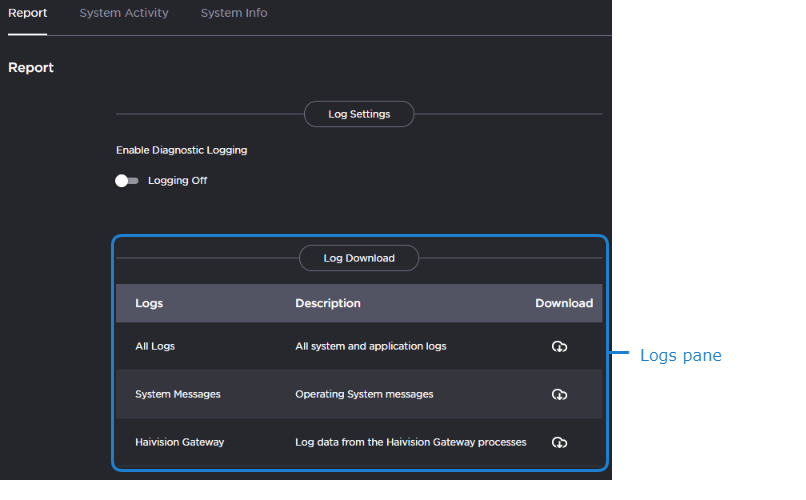Open the System Activity tab
The image size is (806, 500).
pos(124,13)
